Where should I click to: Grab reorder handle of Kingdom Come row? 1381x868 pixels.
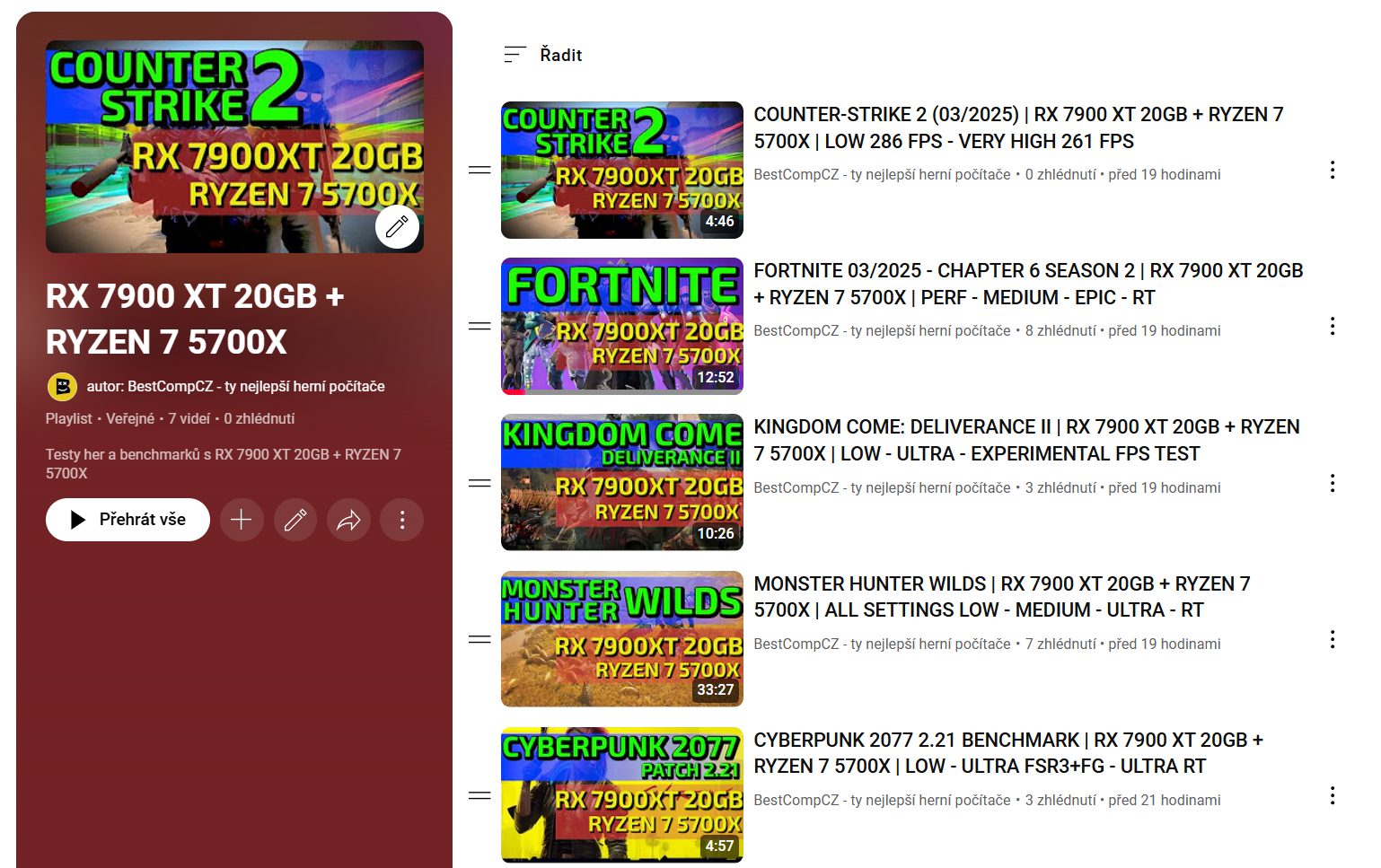(x=479, y=483)
